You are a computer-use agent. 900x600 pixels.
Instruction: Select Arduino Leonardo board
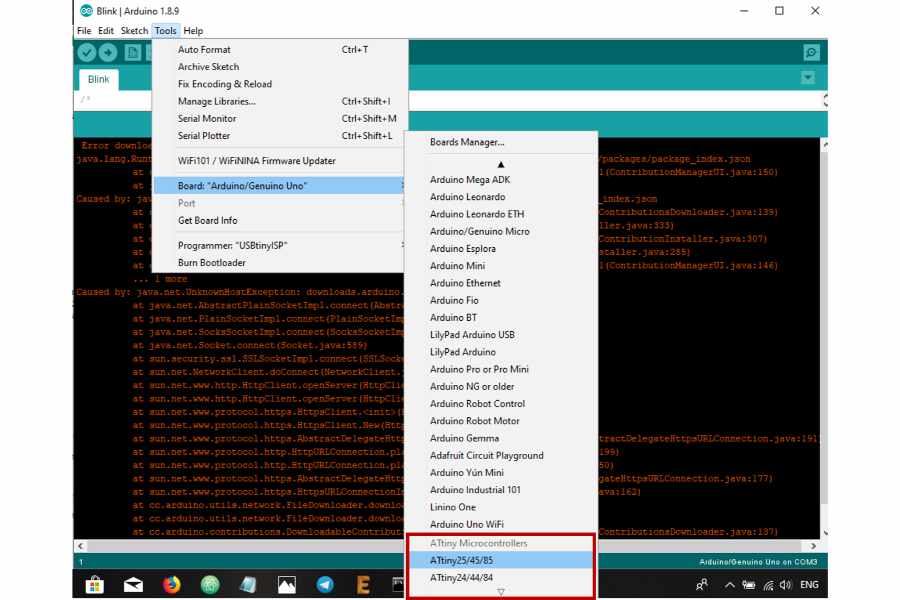501,197
